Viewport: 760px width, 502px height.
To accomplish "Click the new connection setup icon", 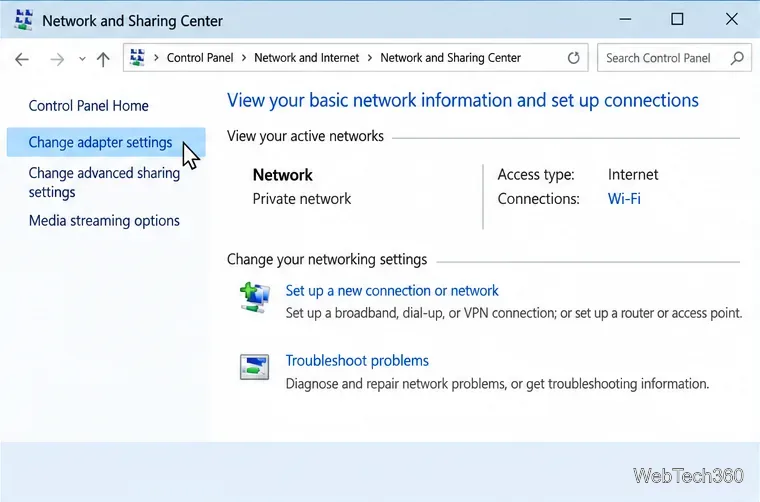I will 254,297.
